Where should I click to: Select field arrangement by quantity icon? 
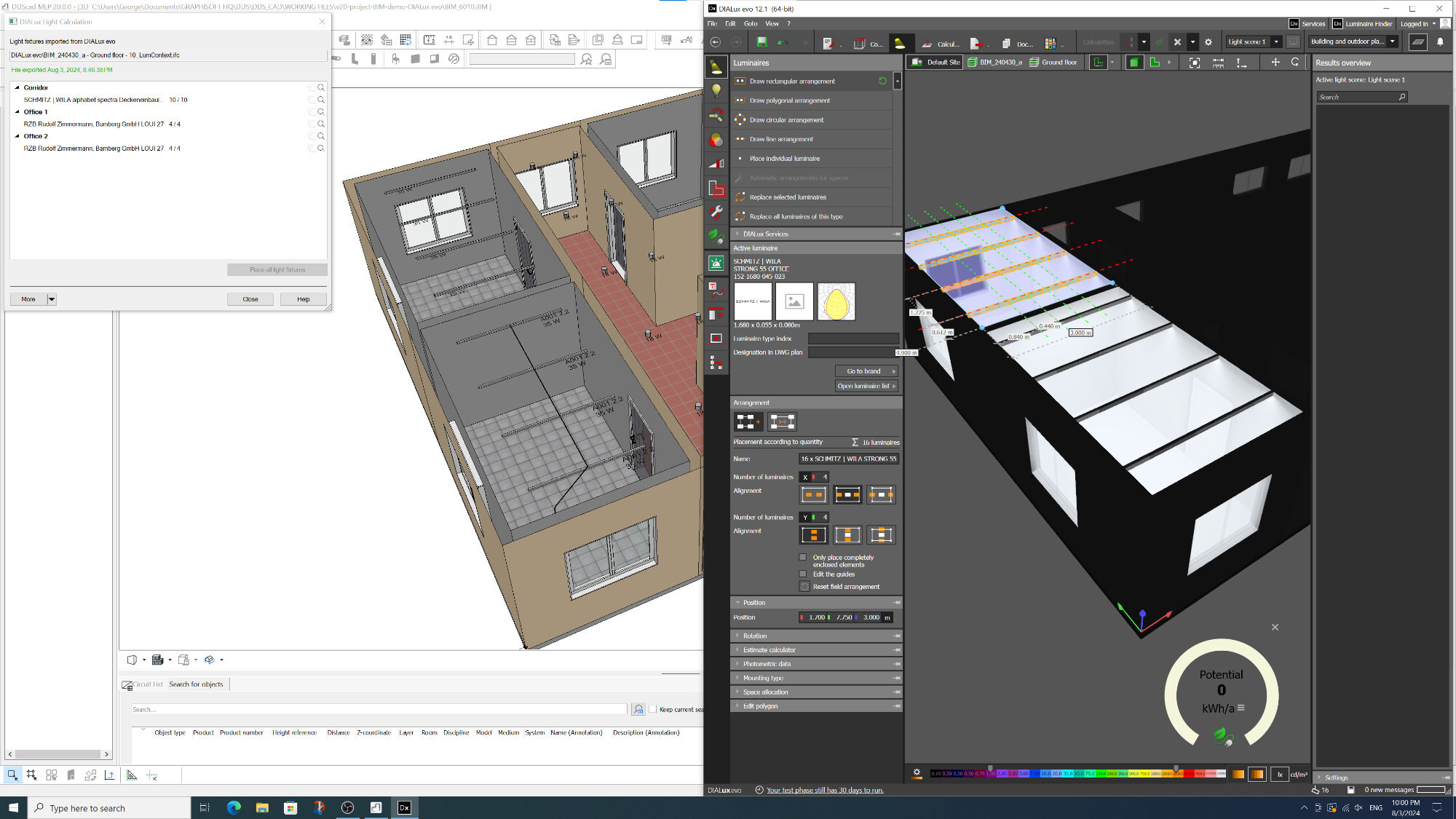747,422
